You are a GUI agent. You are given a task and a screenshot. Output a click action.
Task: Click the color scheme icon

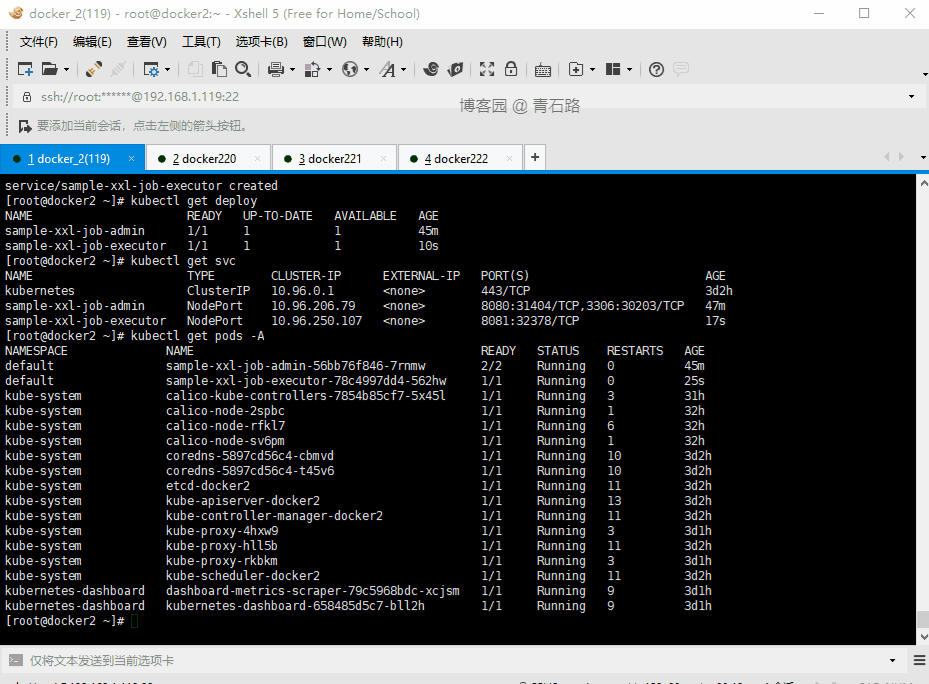(312, 69)
